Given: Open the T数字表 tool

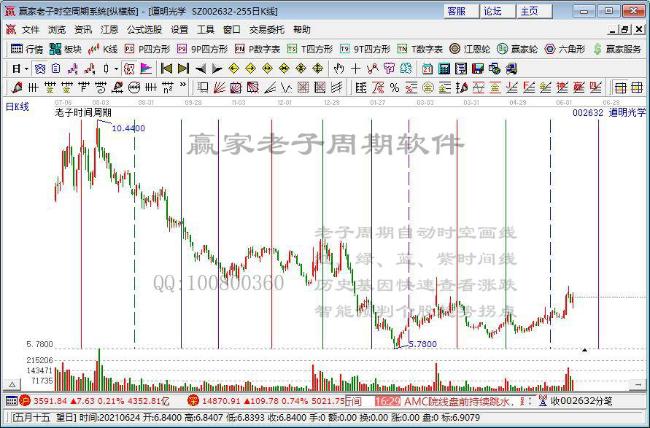Looking at the screenshot, I should coord(420,49).
